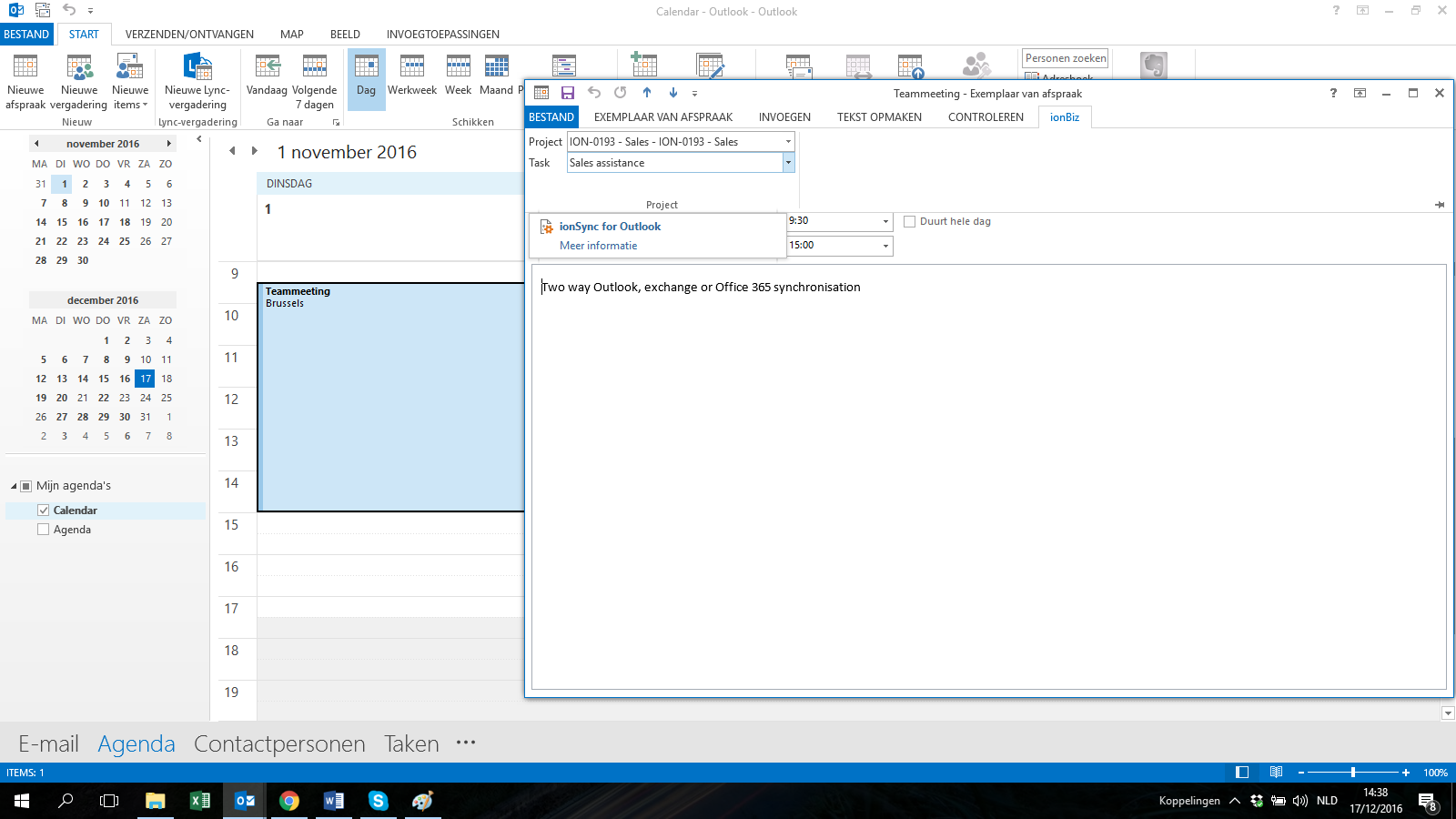Click zoom out minus button
Viewport: 1456px width, 819px height.
click(1301, 773)
